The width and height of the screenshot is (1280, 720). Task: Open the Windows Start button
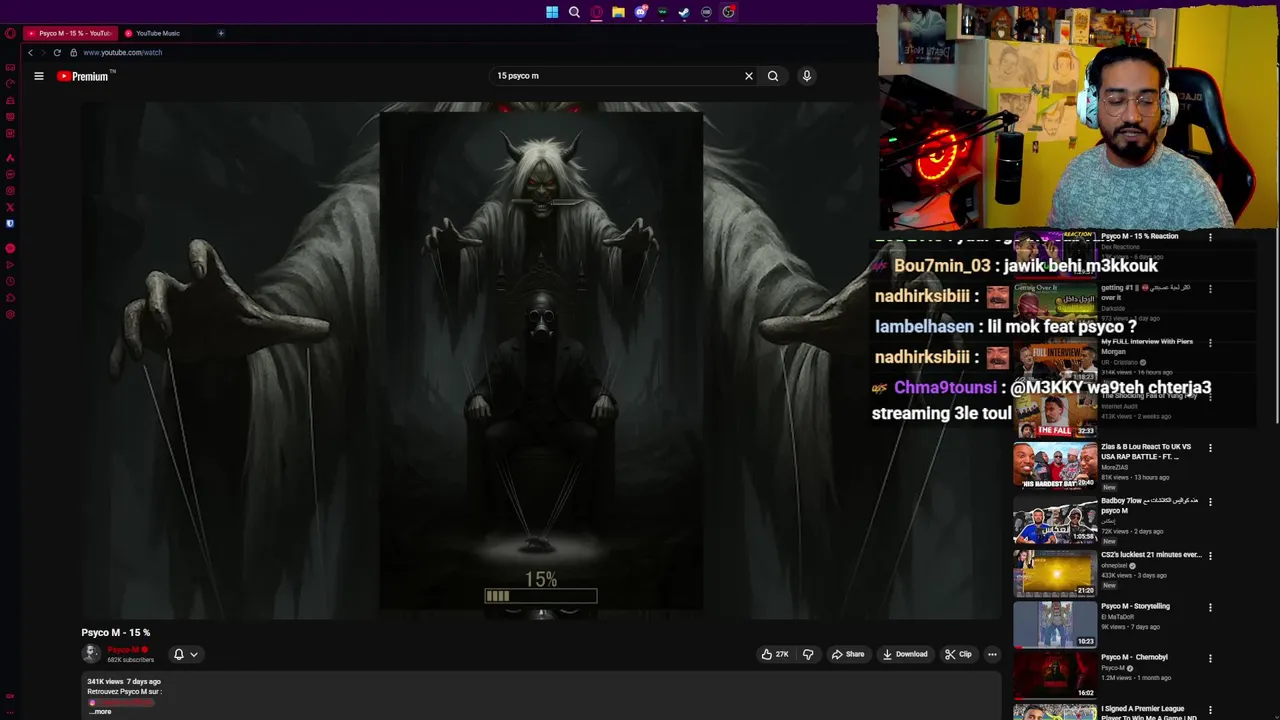coord(552,12)
